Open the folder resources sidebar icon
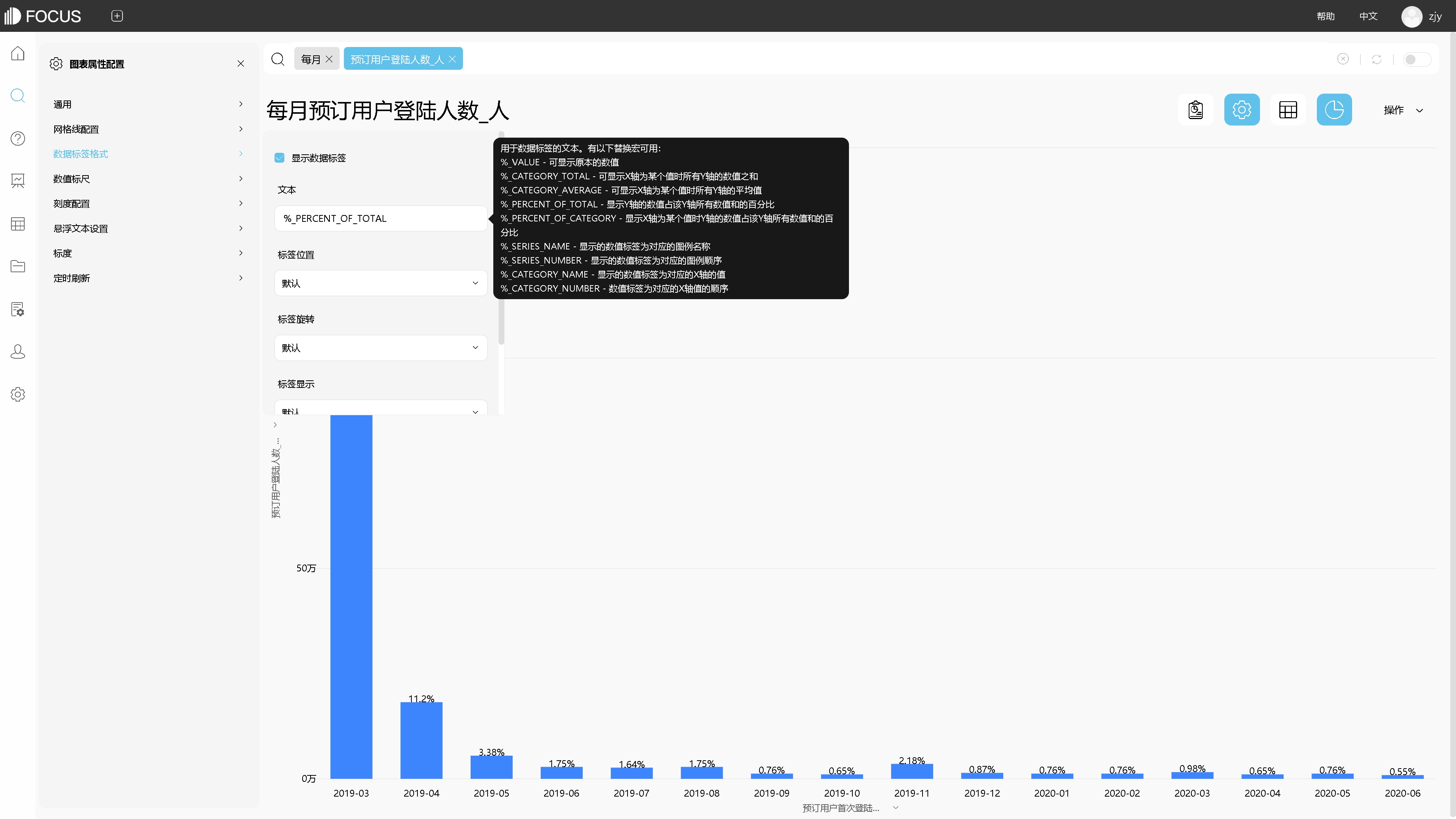This screenshot has height=819, width=1456. 18,266
